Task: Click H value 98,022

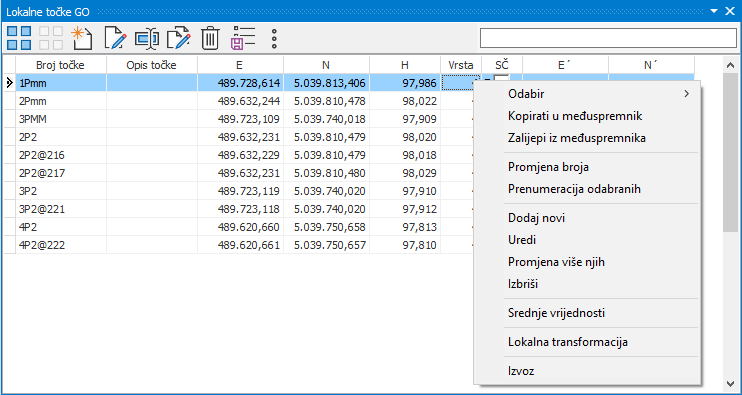Action: tap(419, 102)
